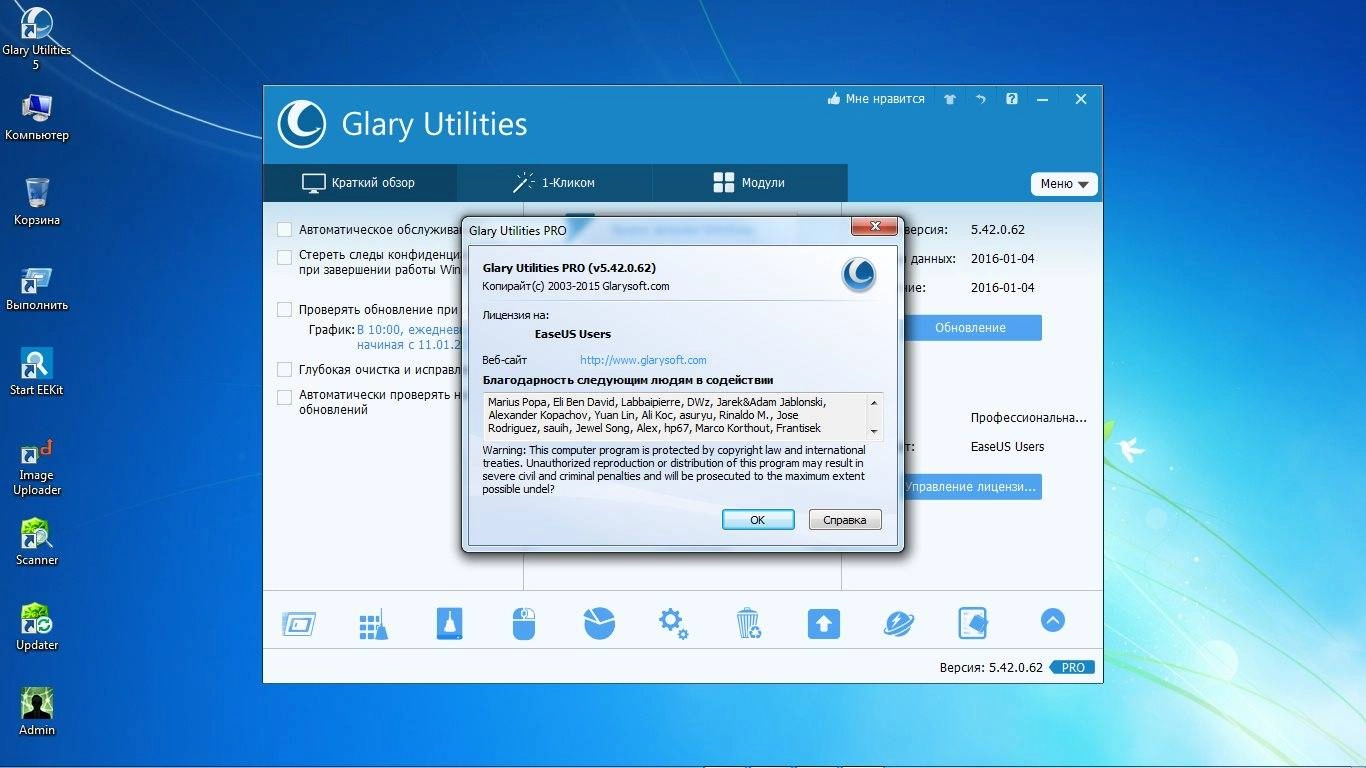Click OK in the About dialog
This screenshot has width=1366, height=768.
[757, 520]
